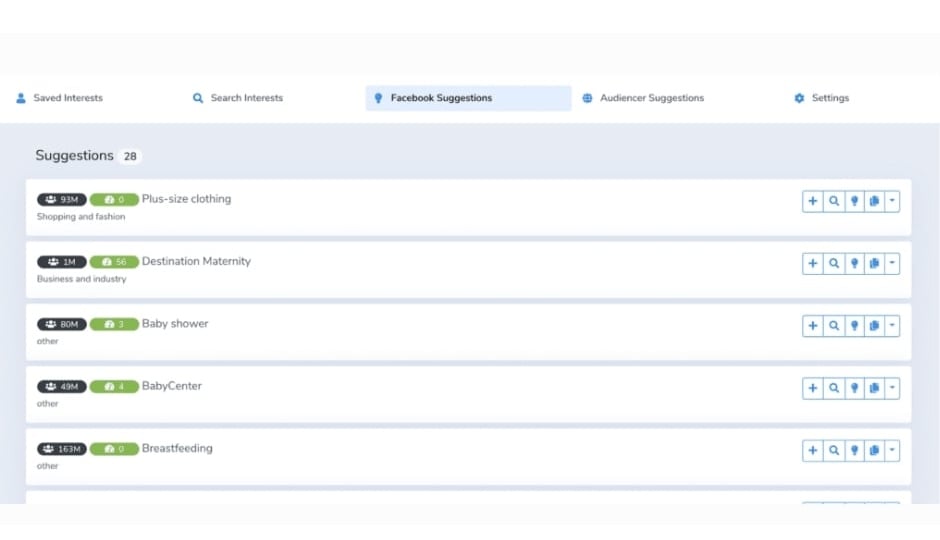Viewport: 940px width, 540px height.
Task: Expand Breastfeeding row dropdown arrow
Action: coord(892,451)
